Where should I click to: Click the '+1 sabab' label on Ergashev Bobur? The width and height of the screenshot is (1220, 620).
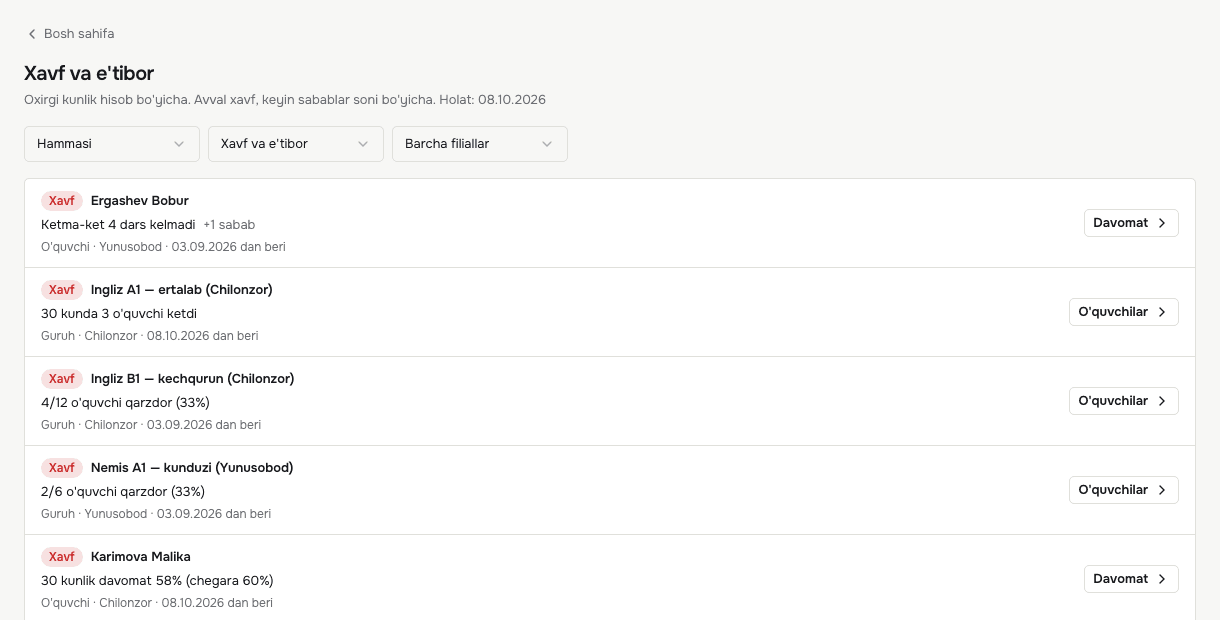click(x=229, y=225)
